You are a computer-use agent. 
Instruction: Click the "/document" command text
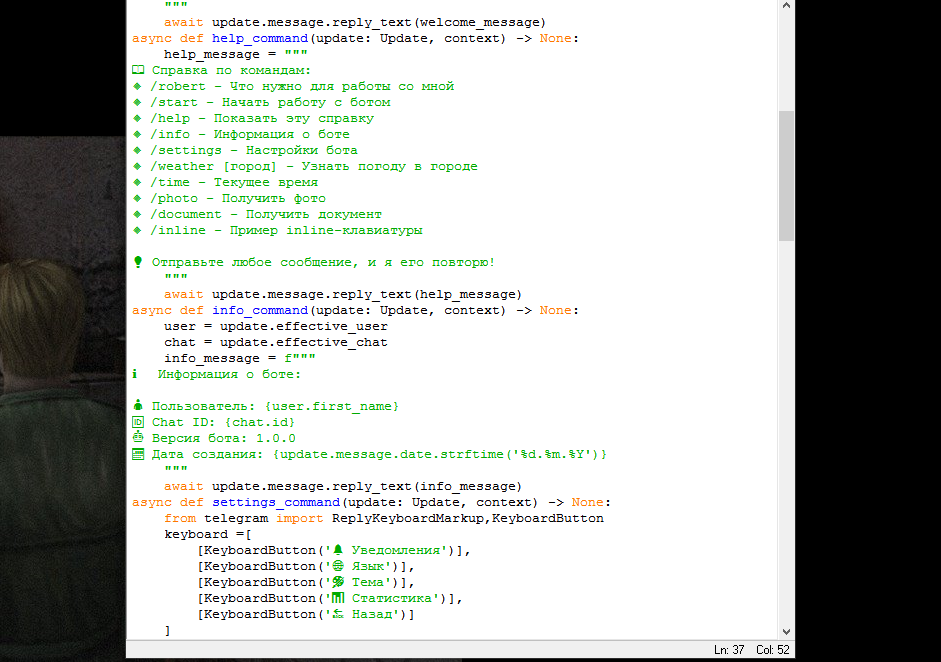point(186,214)
